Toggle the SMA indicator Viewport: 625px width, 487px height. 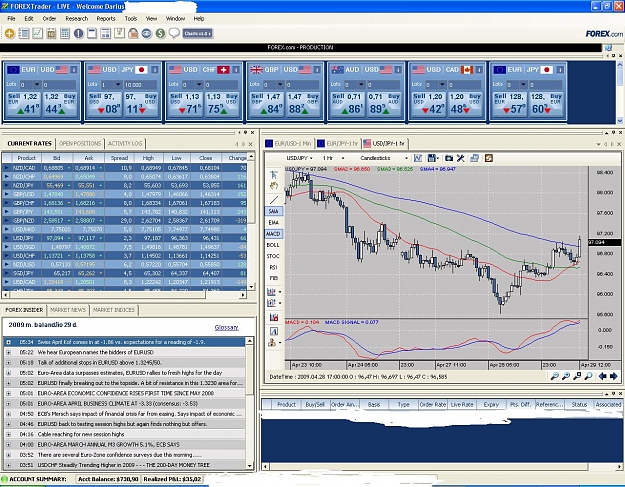click(x=273, y=211)
